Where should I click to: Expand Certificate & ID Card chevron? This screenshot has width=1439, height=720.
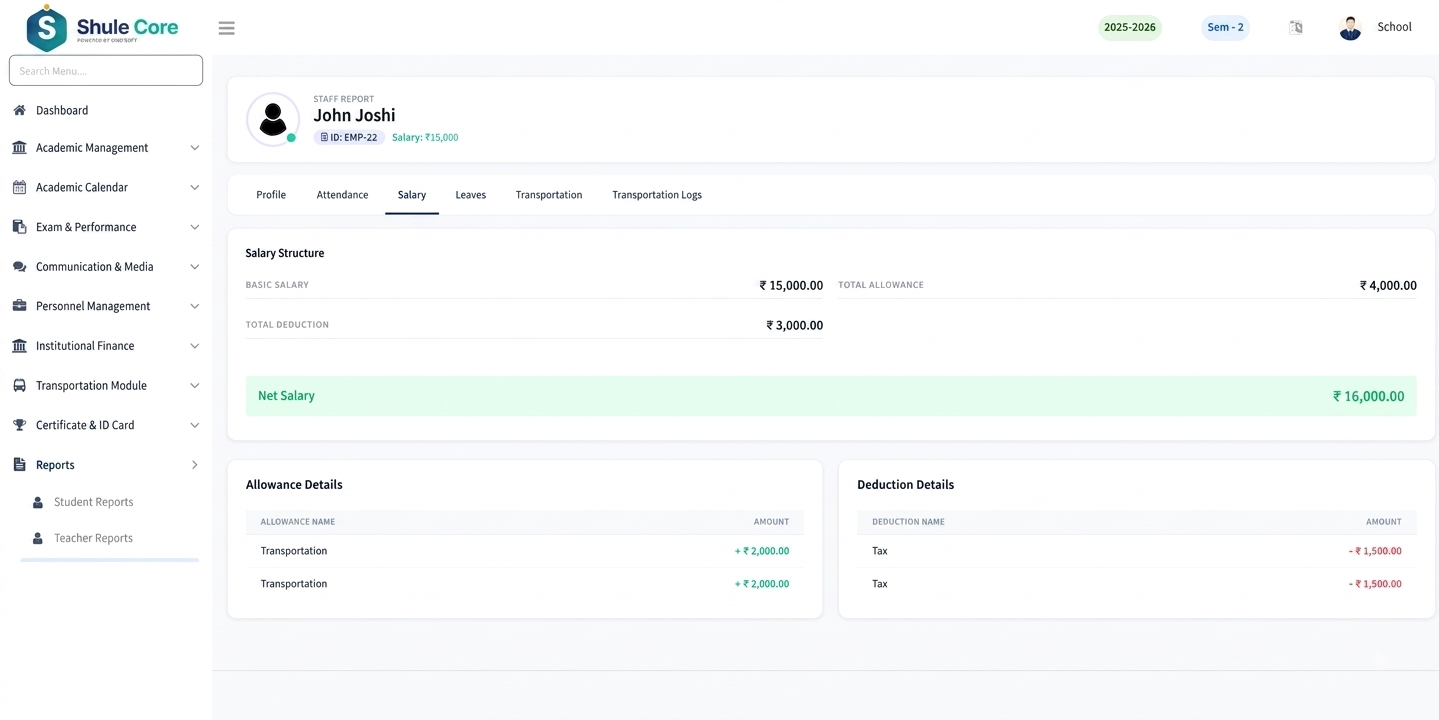tap(195, 425)
